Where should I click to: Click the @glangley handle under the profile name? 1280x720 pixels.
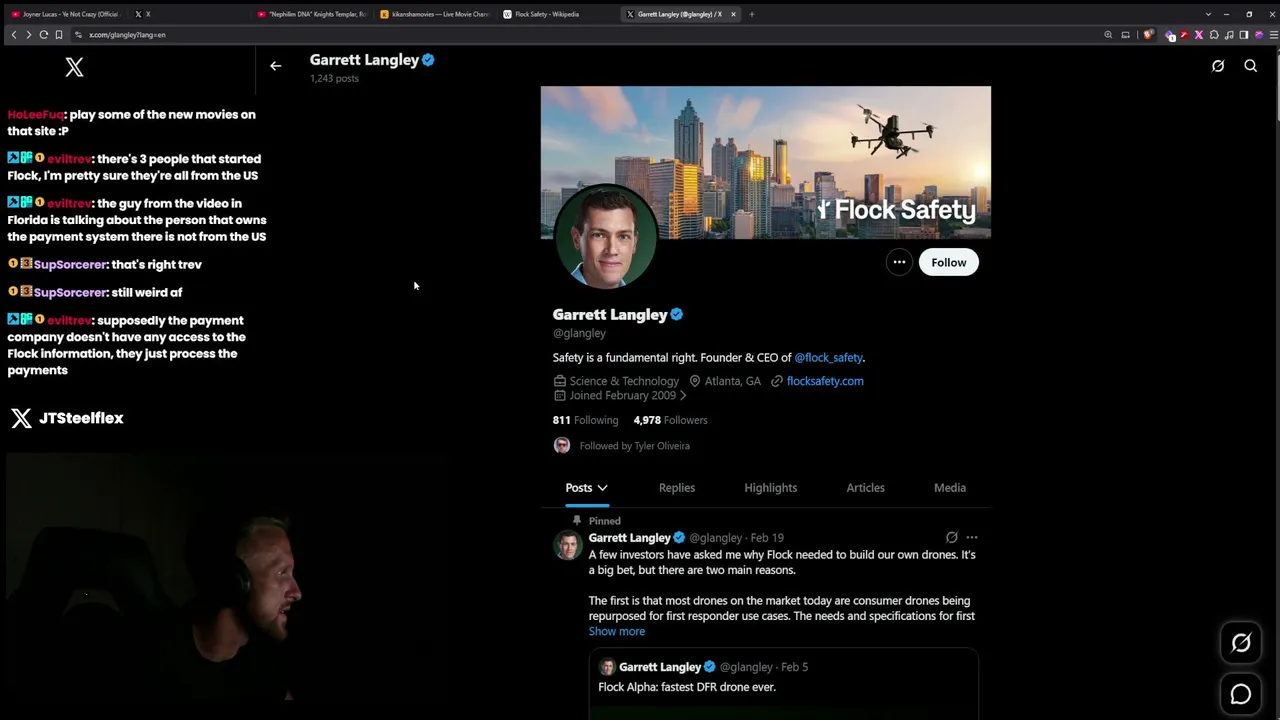[579, 334]
